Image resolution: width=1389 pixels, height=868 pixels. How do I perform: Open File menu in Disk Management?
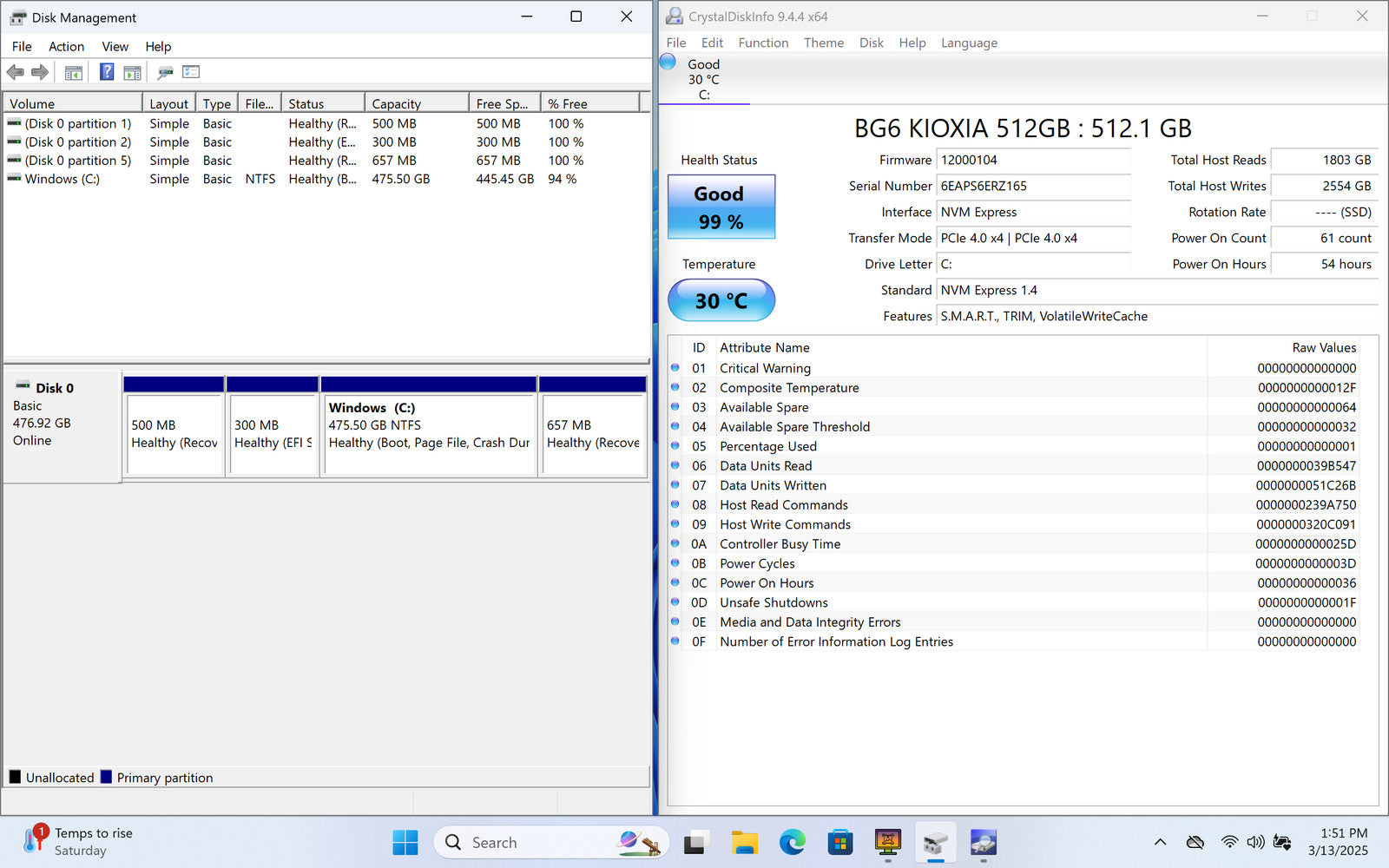click(x=22, y=47)
